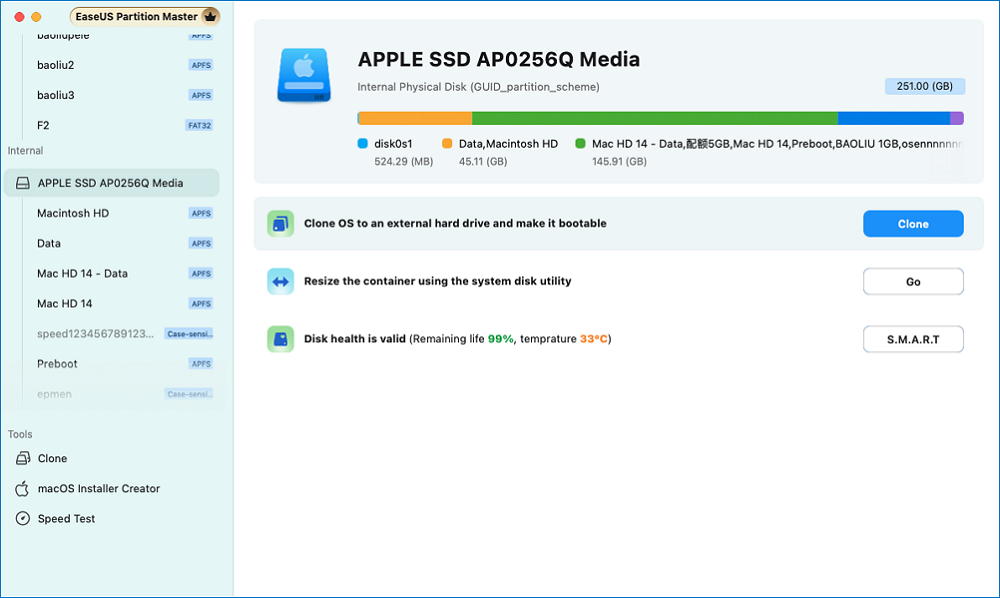The image size is (1000, 598).
Task: Click "Resize the container using the system disk utility"
Action: pos(438,281)
